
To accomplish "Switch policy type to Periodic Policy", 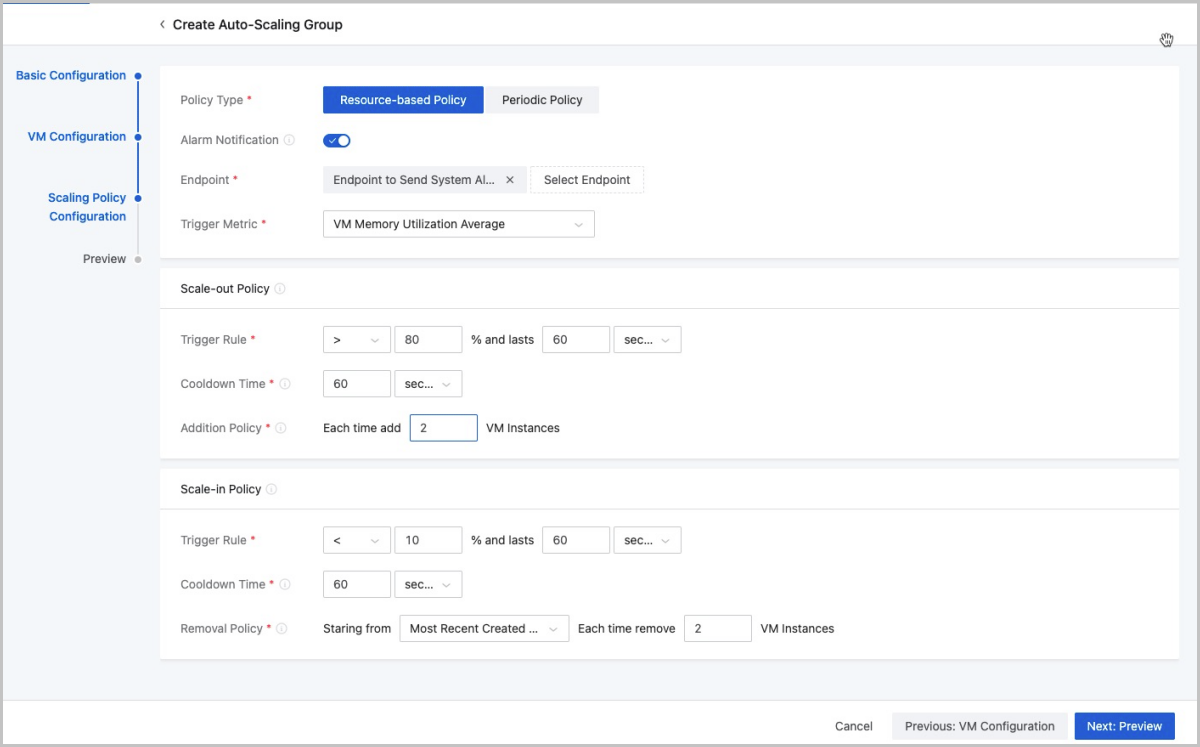I will [542, 100].
